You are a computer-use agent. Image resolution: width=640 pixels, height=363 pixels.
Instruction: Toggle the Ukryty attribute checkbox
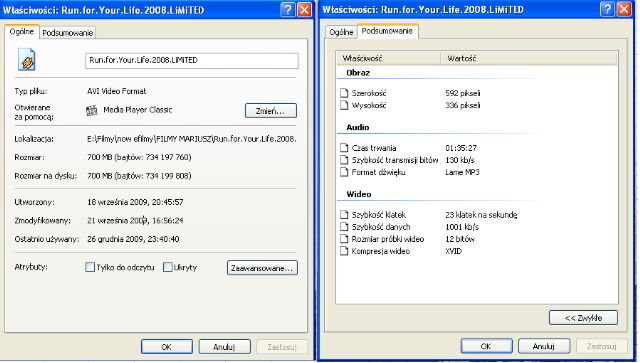[x=167, y=267]
